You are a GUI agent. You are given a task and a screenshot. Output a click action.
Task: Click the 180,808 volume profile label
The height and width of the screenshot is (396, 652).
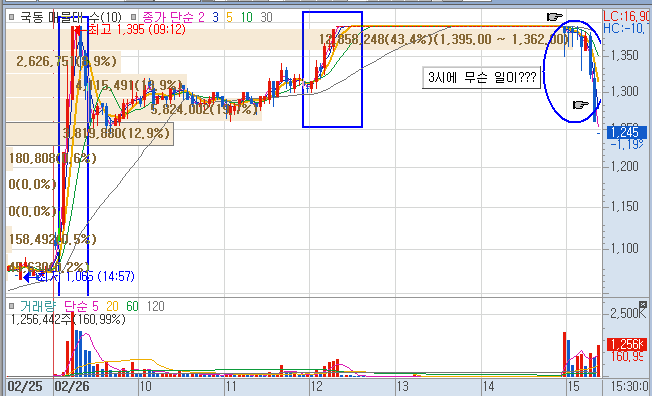pyautogui.click(x=52, y=158)
